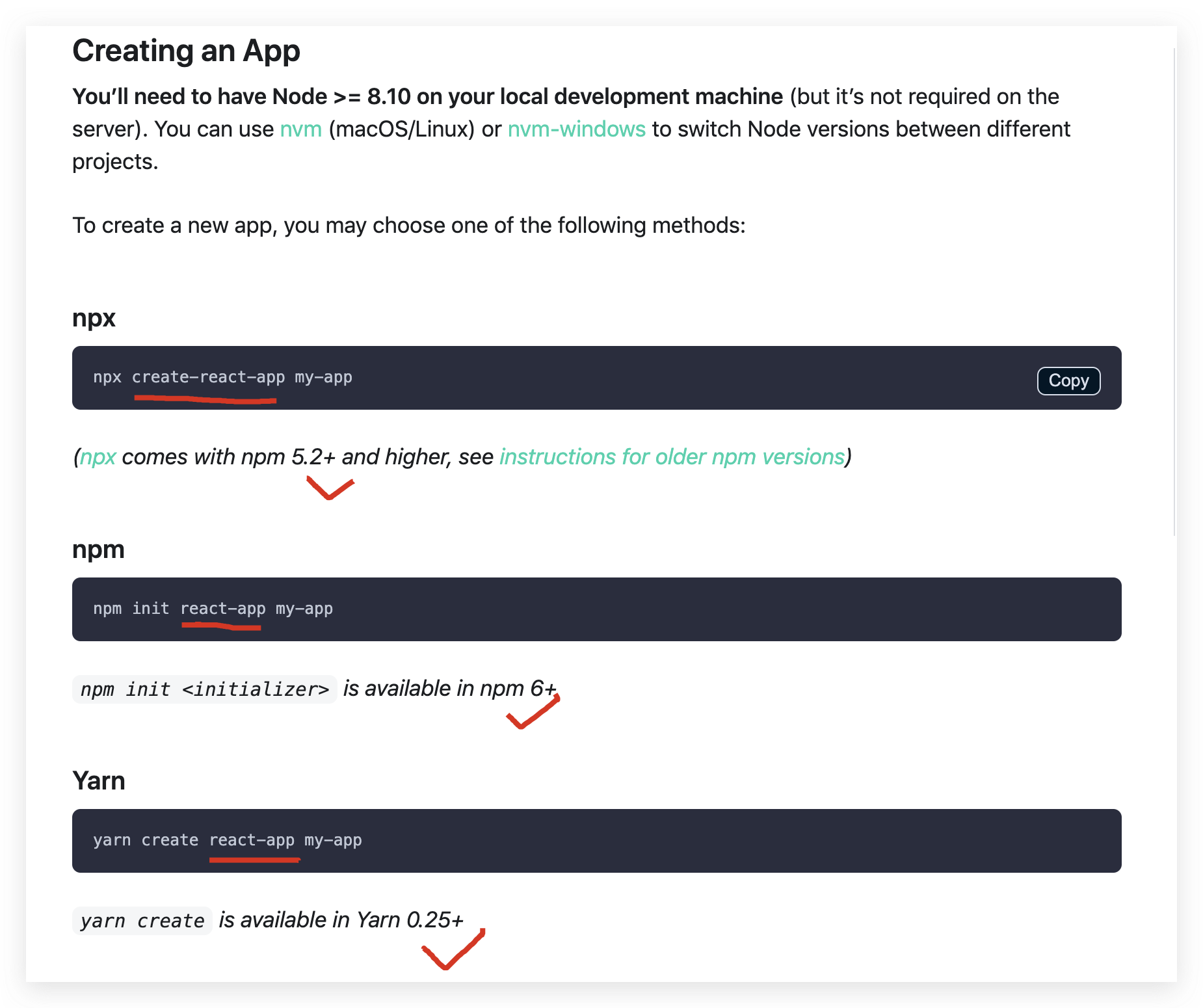Click 'is available in npm 6+' text
Screen dimensions: 1203x1008
[449, 688]
